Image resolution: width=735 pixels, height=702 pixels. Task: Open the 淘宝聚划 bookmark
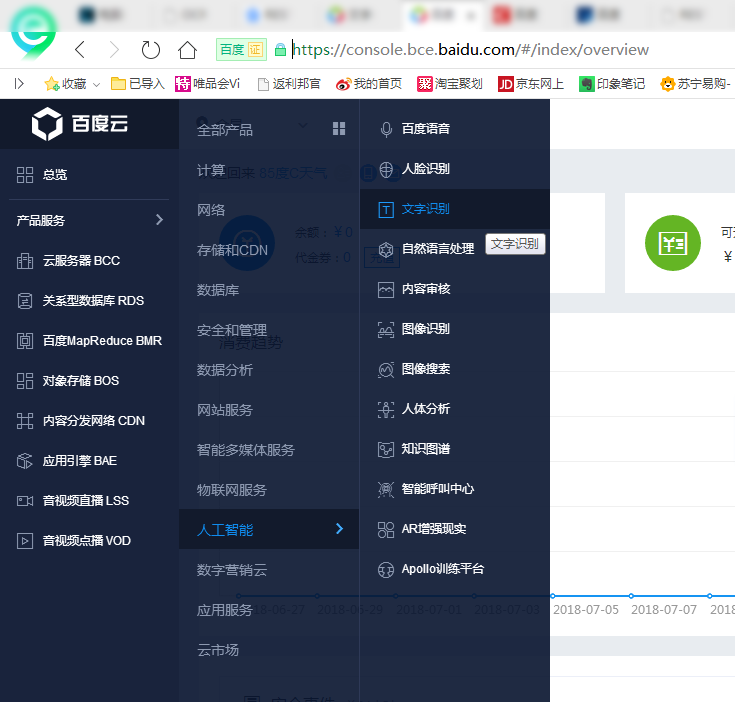click(x=450, y=84)
